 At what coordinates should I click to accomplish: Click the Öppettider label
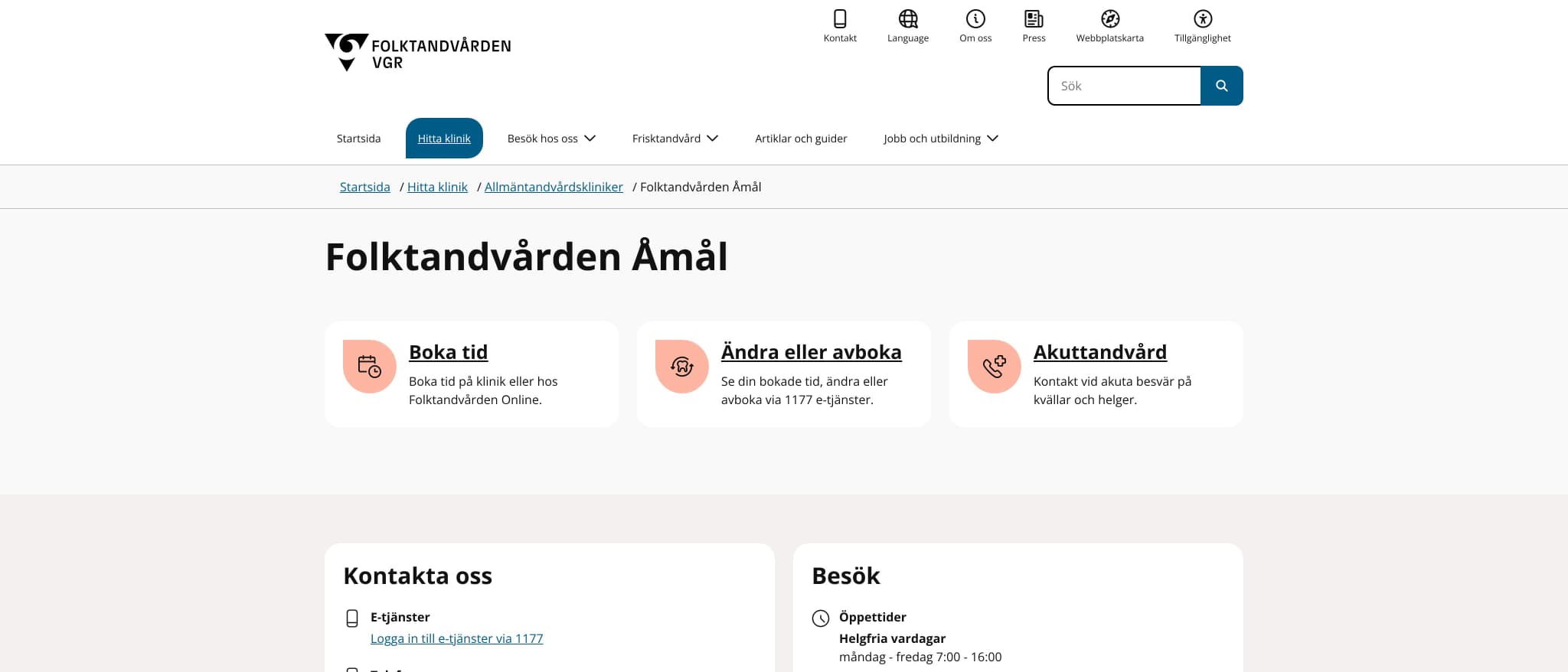point(873,617)
